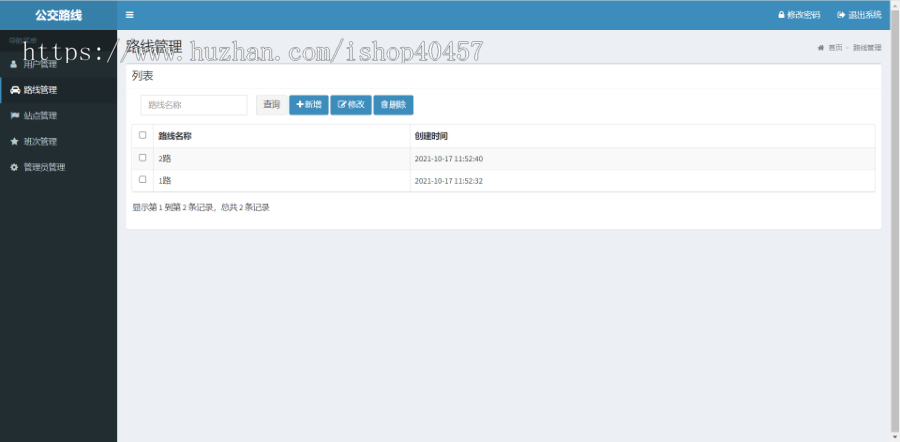The width and height of the screenshot is (900, 442).
Task: Click the timestamp 2021-10-17 11:52:40
Action: pos(449,159)
